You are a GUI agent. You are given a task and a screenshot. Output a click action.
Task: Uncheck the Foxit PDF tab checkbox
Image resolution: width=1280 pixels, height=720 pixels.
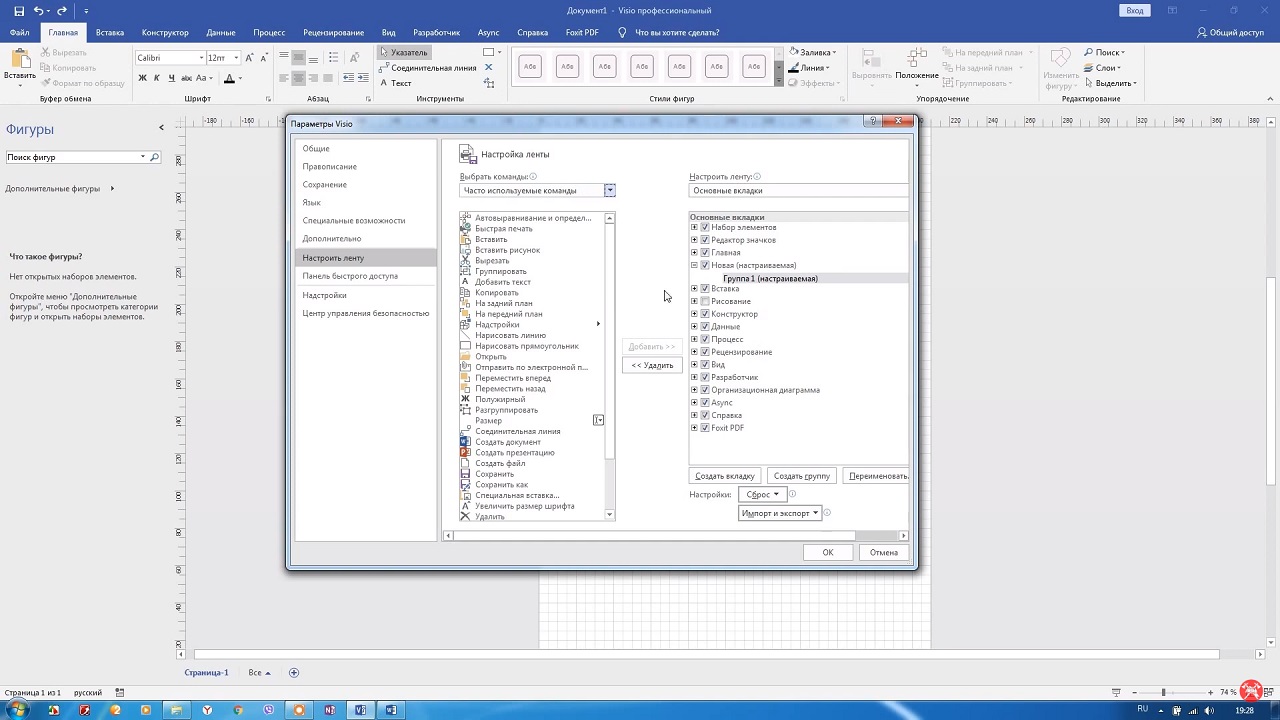coord(705,428)
